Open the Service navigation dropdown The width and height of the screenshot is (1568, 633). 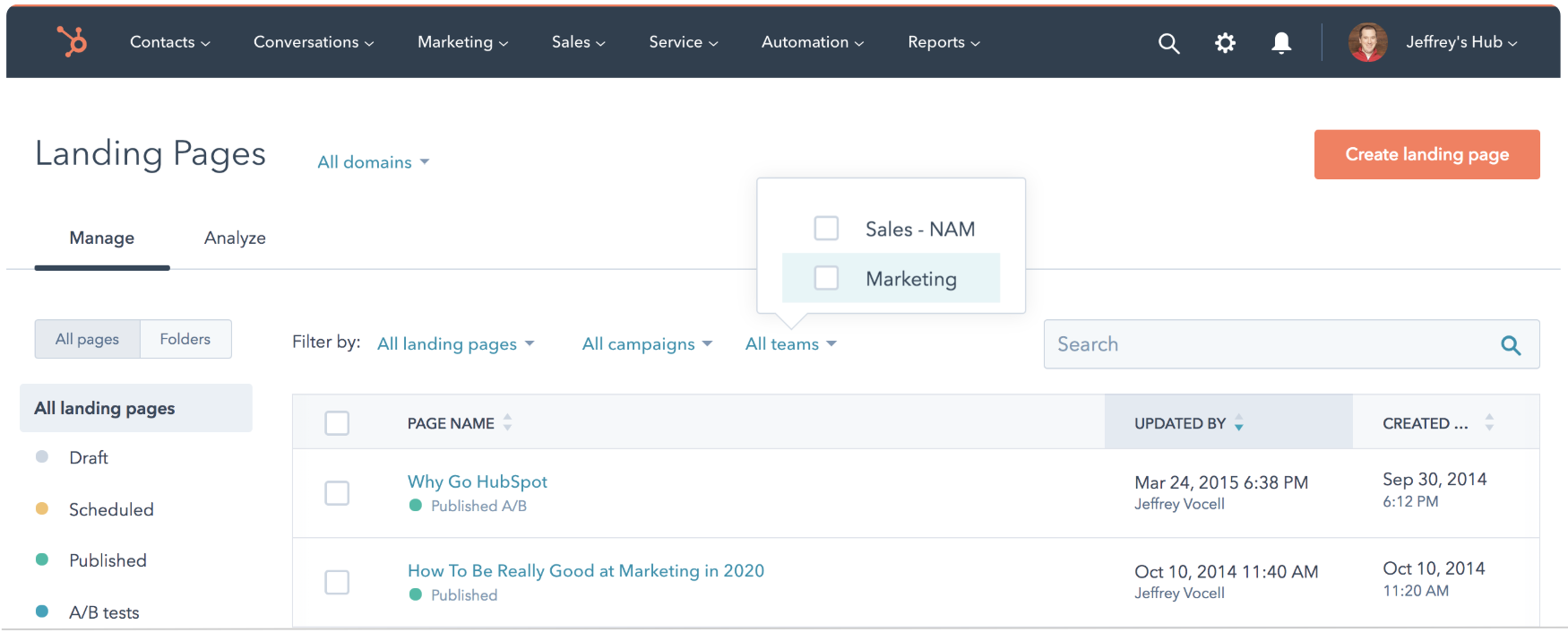coord(683,42)
